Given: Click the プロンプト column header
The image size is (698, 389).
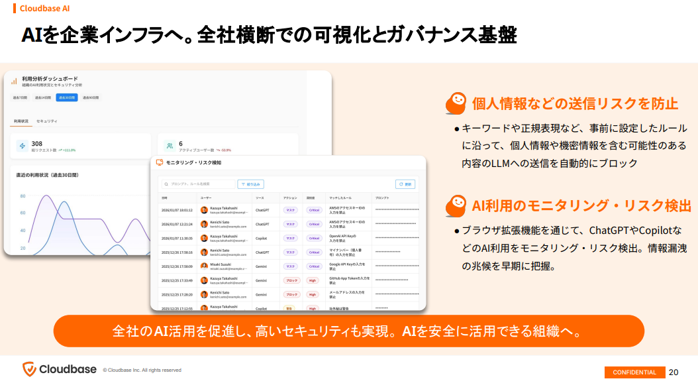Looking at the screenshot, I should [381, 198].
